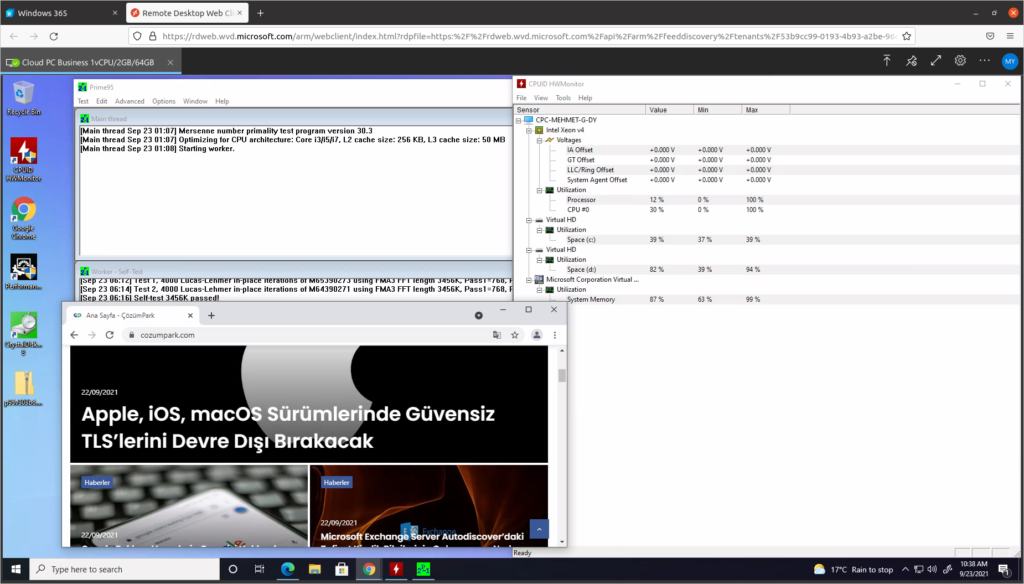Click the Windows Start button
Viewport: 1024px width, 584px height.
(x=16, y=570)
